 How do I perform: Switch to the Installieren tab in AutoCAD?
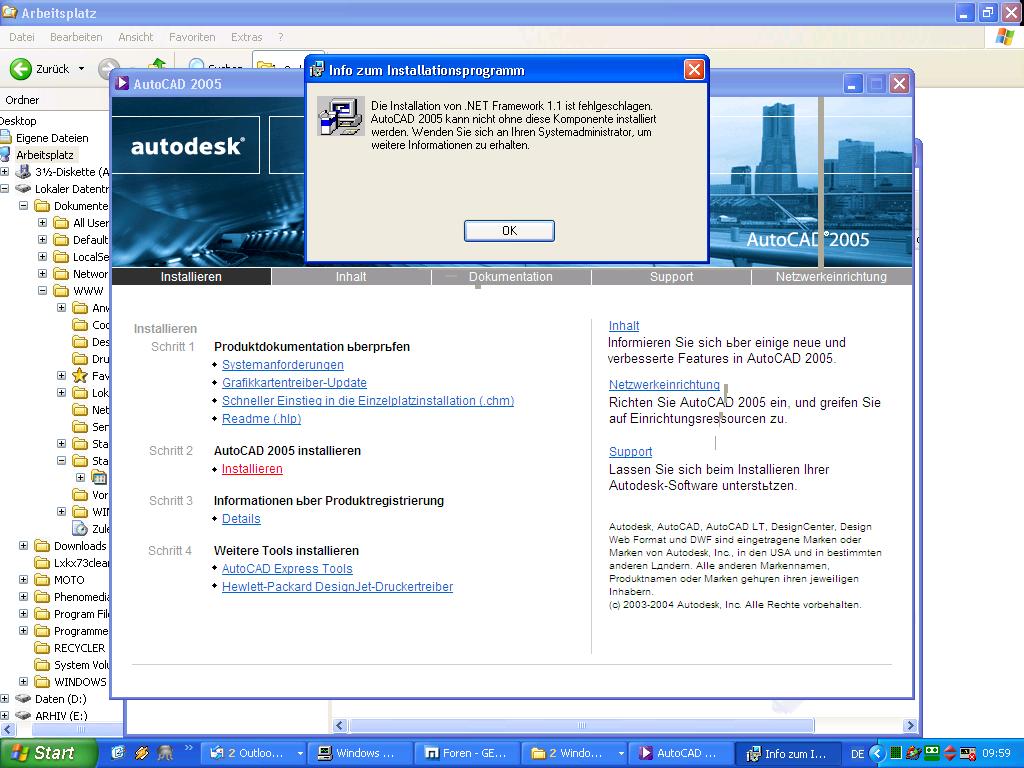point(191,276)
